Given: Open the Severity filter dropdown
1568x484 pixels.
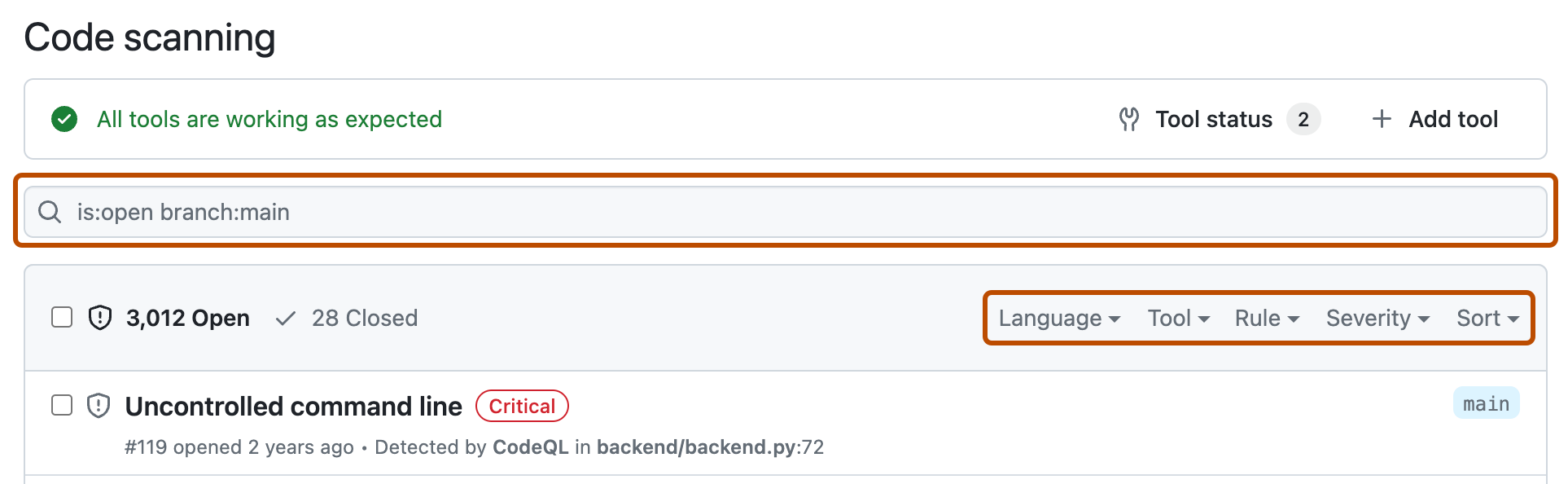Looking at the screenshot, I should click(x=1377, y=319).
